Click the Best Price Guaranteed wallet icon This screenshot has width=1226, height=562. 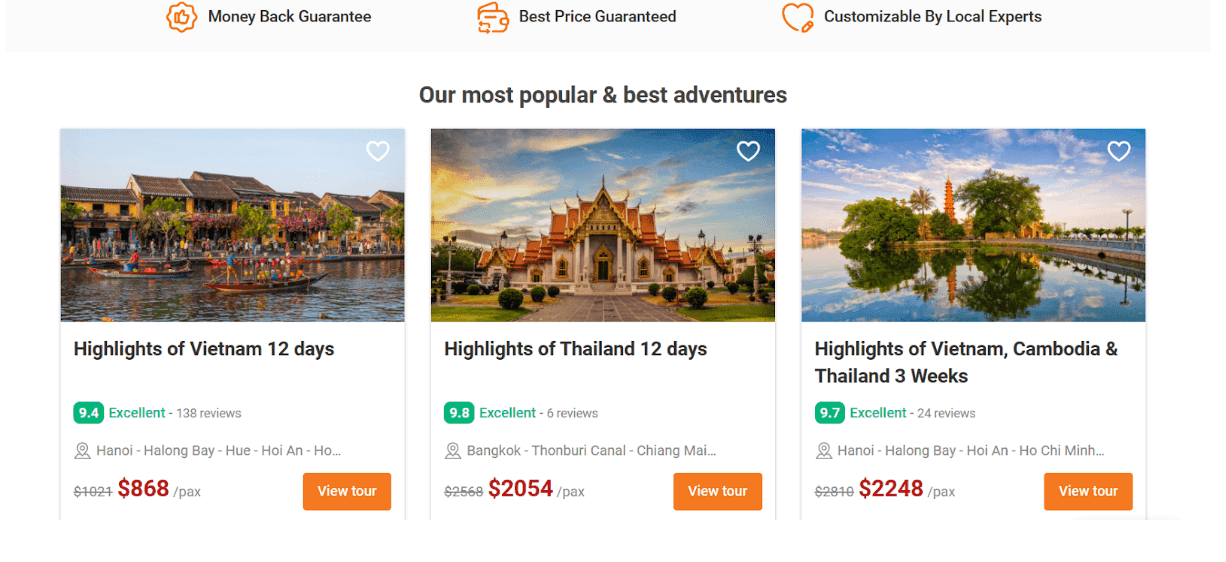coord(493,17)
